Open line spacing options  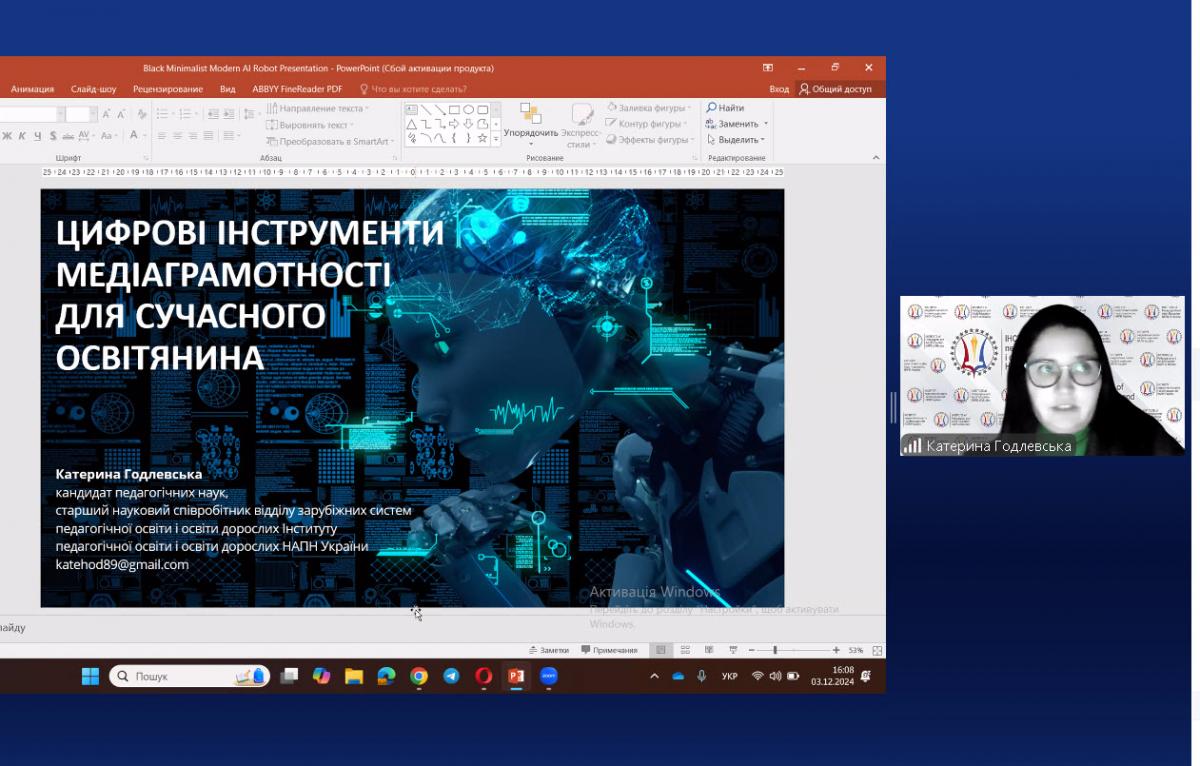[x=251, y=114]
